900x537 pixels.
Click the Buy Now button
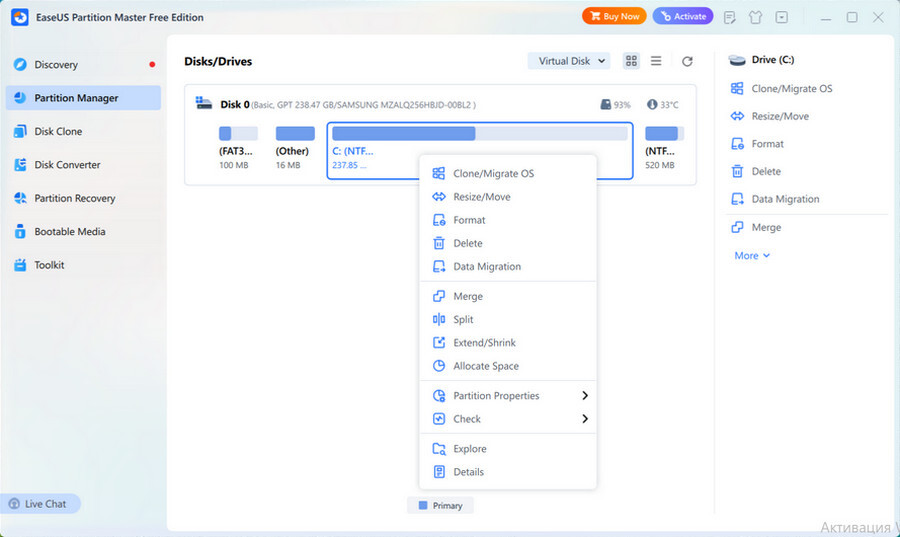tap(614, 16)
